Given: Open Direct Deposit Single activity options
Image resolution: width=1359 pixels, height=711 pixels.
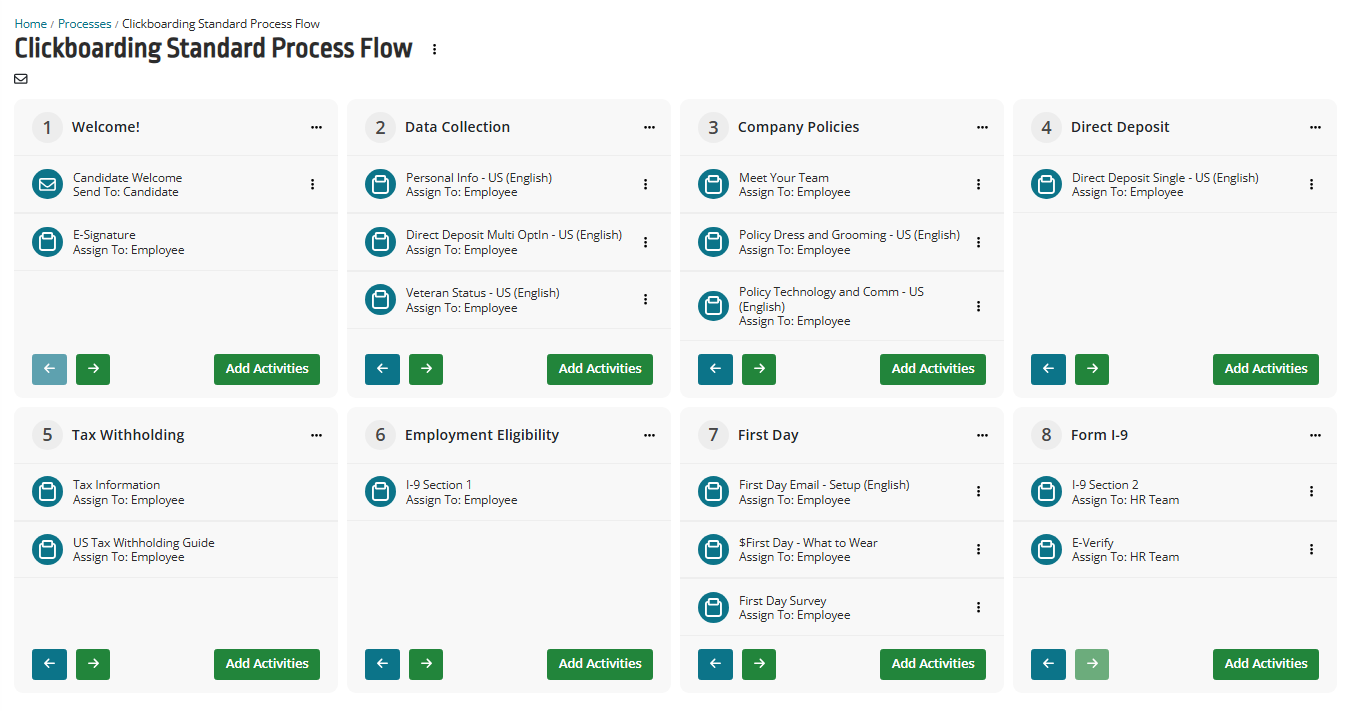Looking at the screenshot, I should click(1311, 184).
